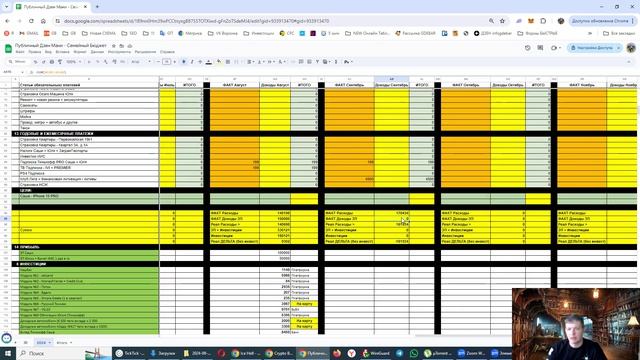Click the Borders toolbar icon
The width and height of the screenshot is (640, 360).
pyautogui.click(x=228, y=62)
